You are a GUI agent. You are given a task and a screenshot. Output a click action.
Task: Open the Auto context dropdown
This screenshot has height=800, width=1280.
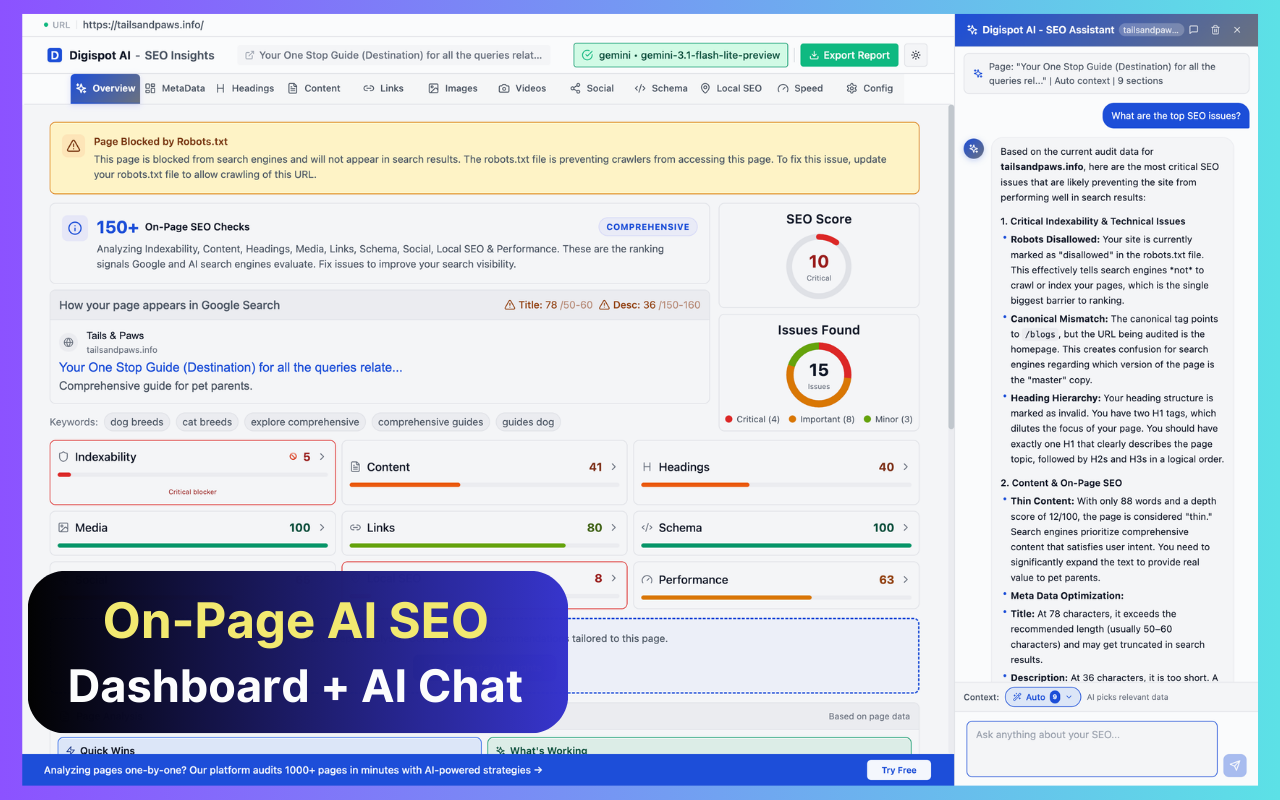[x=1043, y=697]
